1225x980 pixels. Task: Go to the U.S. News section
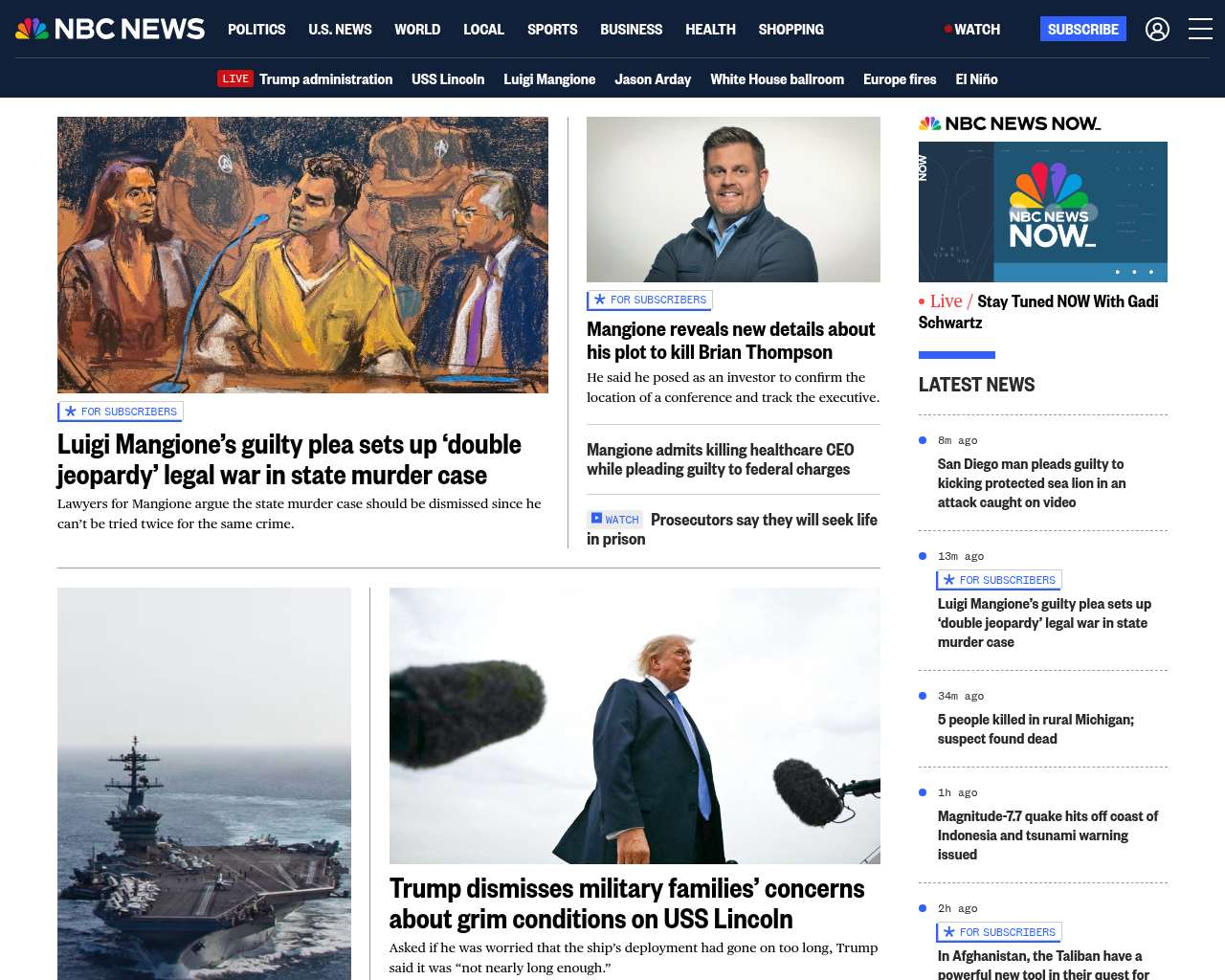coord(340,30)
